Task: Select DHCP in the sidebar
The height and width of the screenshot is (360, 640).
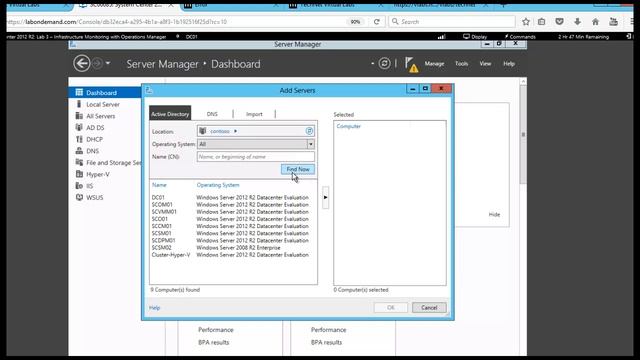Action: [x=94, y=139]
